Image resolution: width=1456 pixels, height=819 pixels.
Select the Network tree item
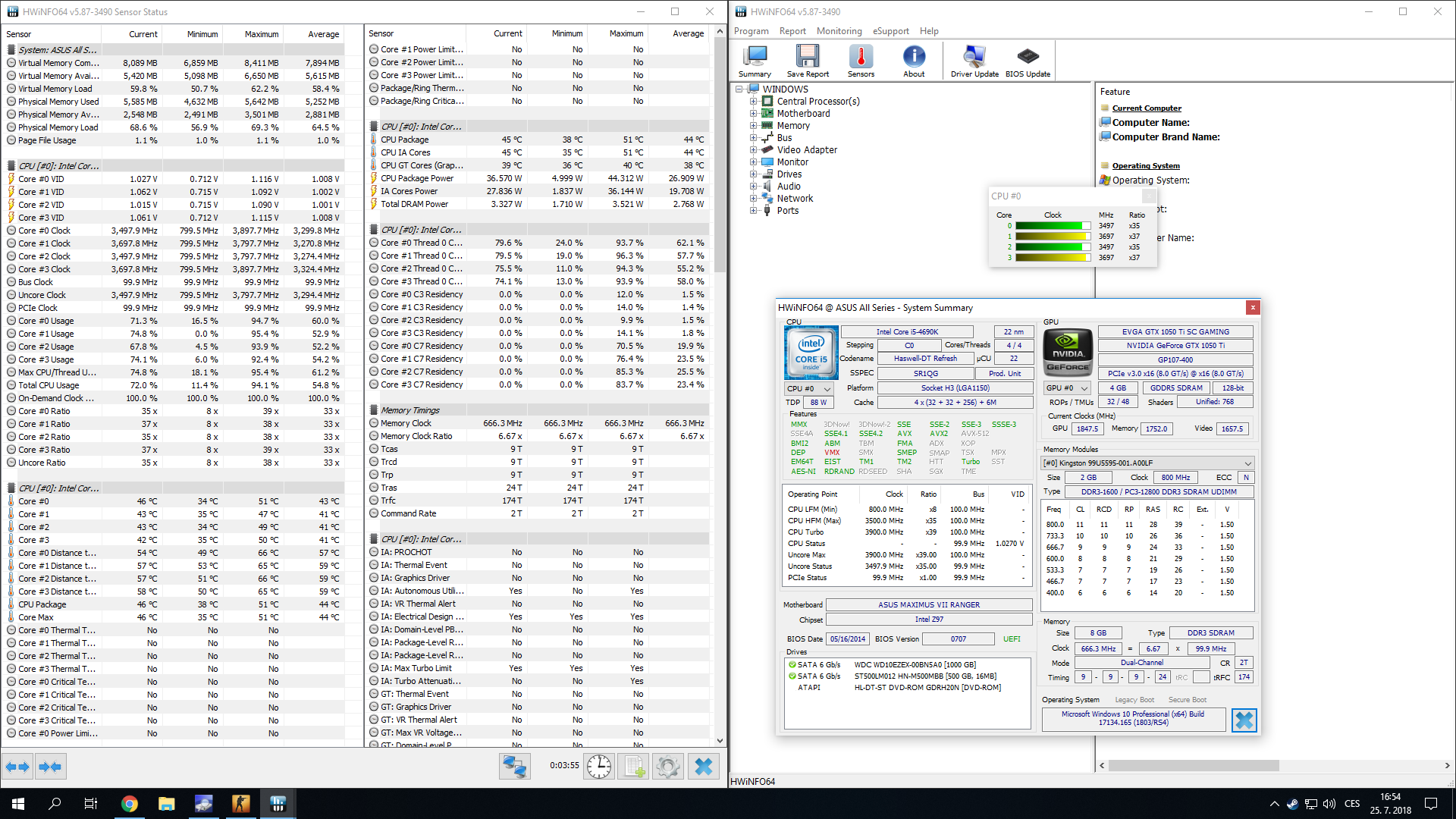coord(794,199)
